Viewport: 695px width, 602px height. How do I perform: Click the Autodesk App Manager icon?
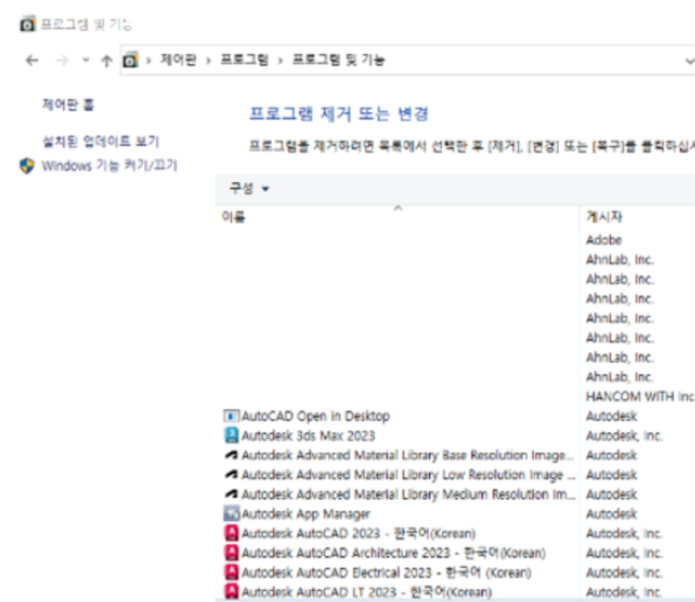(231, 514)
